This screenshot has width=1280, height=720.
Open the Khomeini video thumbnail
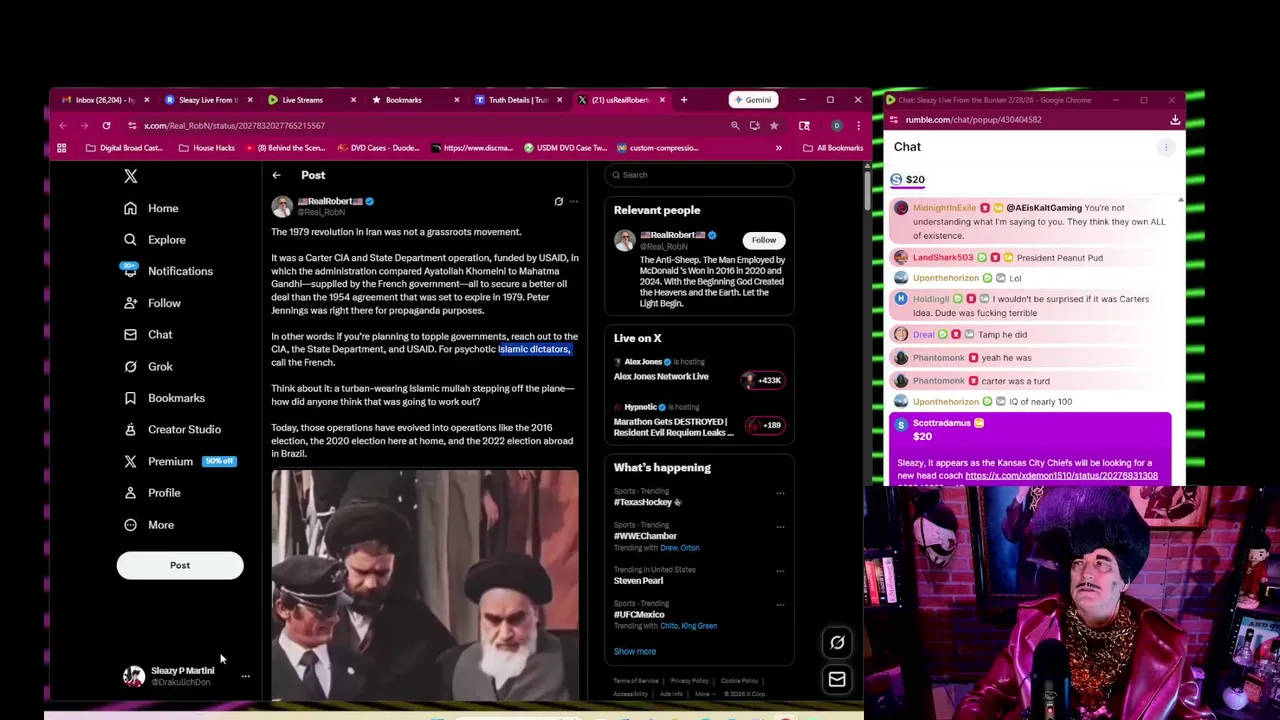coord(425,585)
